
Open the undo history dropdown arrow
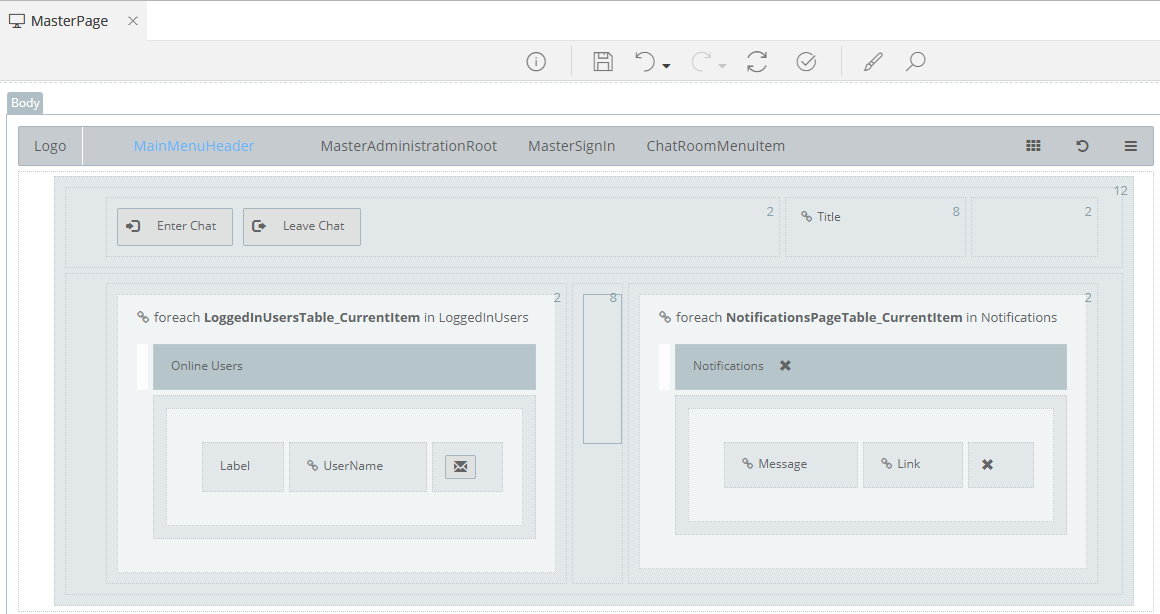[x=667, y=66]
